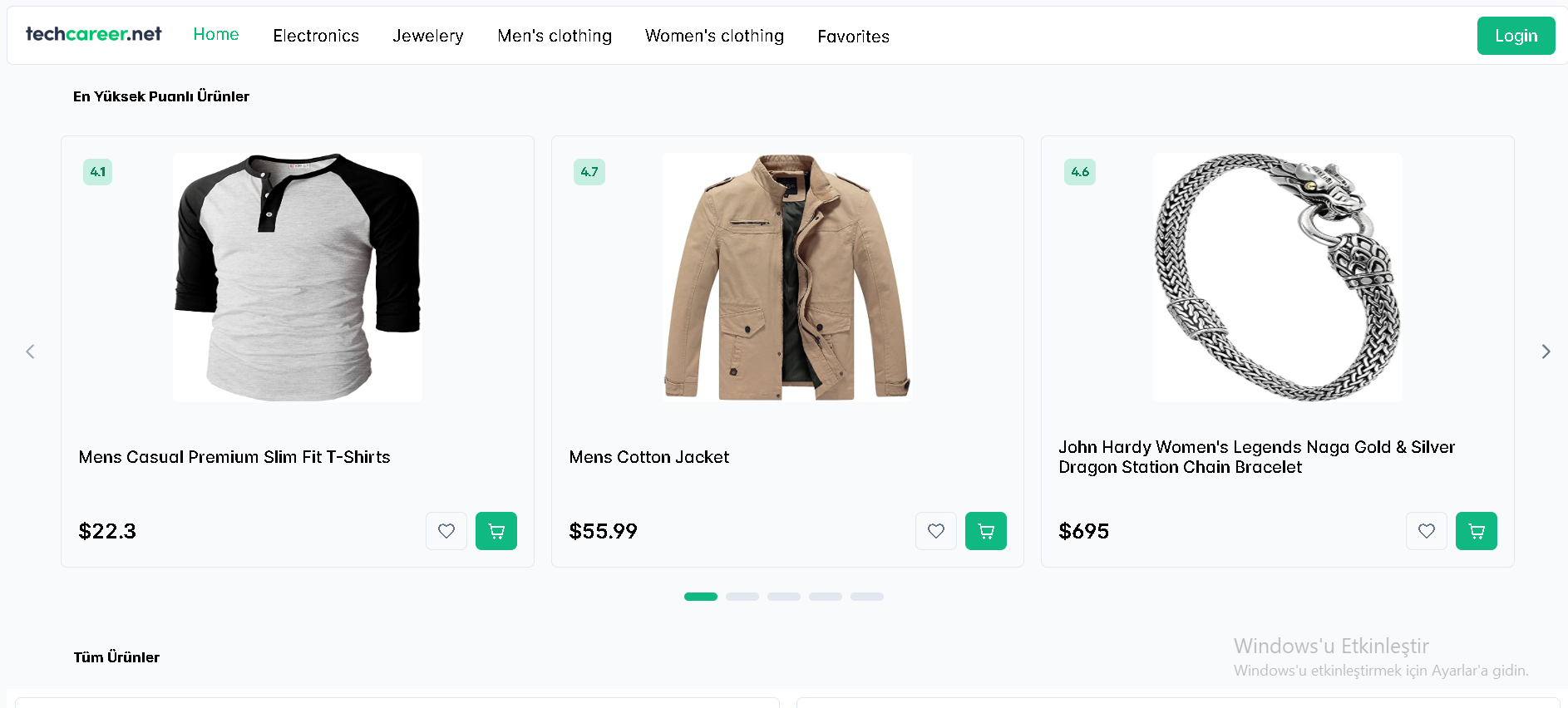Click the En Yüksek Puanlı Ürünler heading

pyautogui.click(x=161, y=96)
